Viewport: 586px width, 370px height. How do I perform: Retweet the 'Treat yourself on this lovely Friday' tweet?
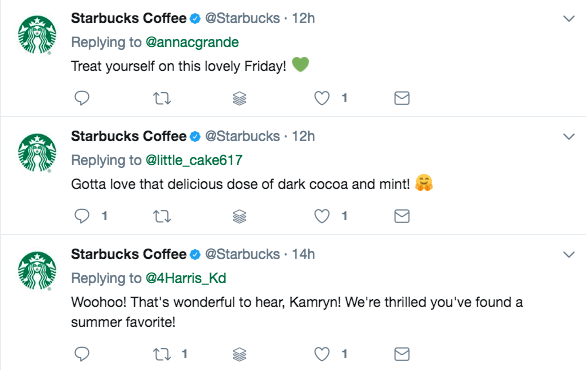(x=162, y=98)
